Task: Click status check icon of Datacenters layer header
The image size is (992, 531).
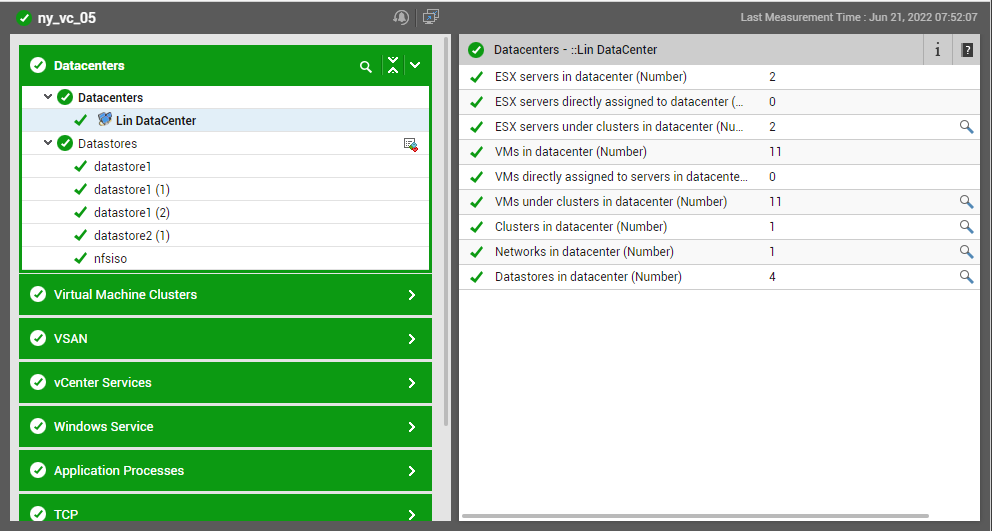Action: [x=38, y=65]
